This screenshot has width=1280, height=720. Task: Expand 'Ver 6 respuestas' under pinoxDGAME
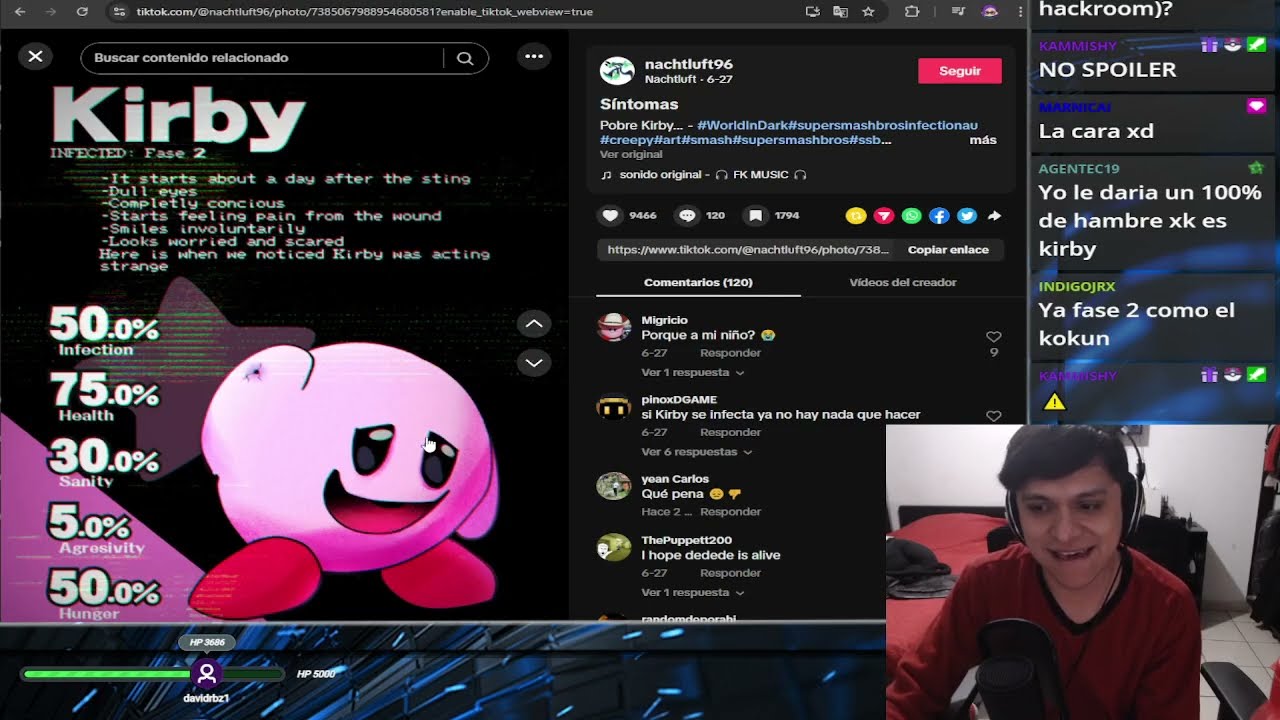point(695,452)
